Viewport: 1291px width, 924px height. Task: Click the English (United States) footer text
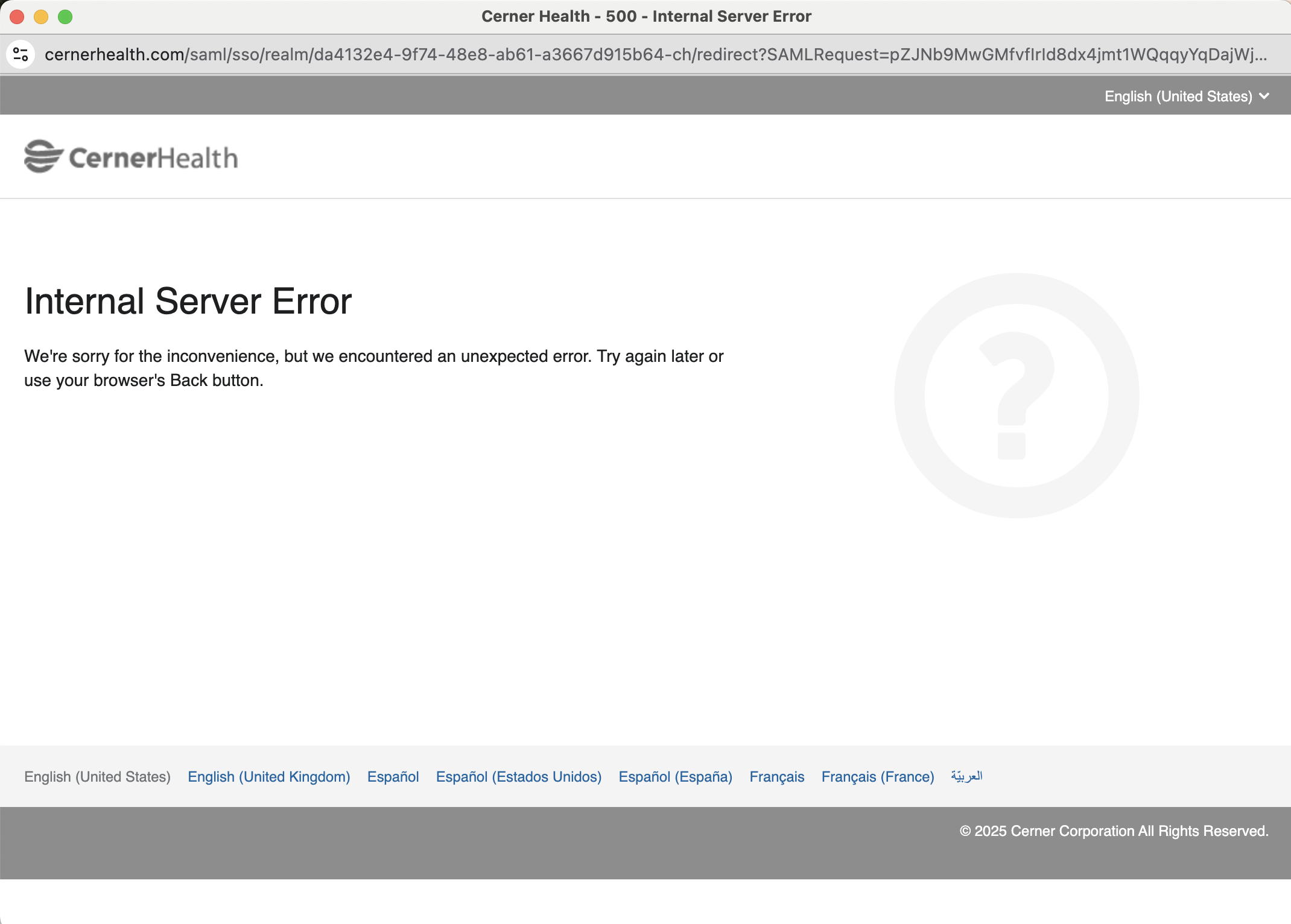click(97, 777)
